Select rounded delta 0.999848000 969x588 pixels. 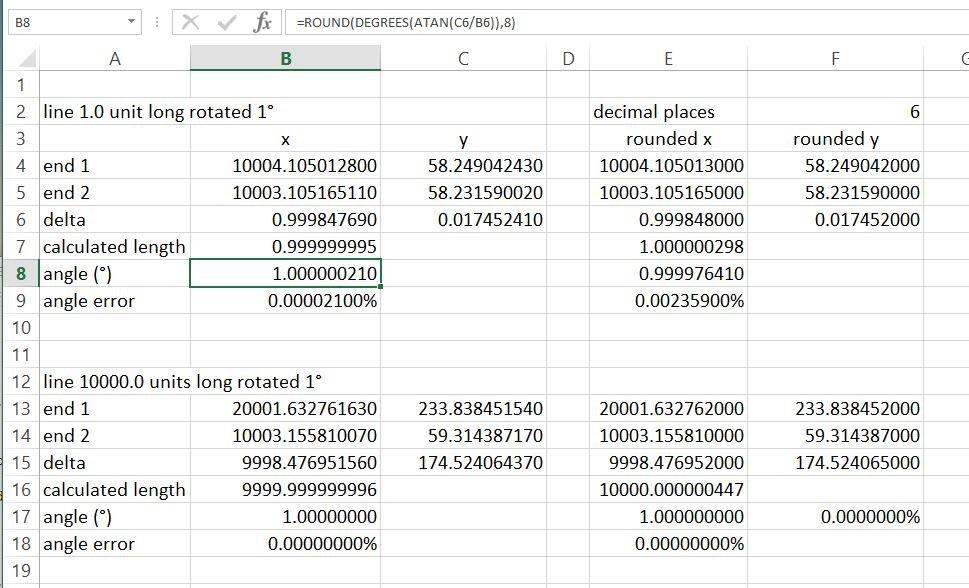pos(668,219)
